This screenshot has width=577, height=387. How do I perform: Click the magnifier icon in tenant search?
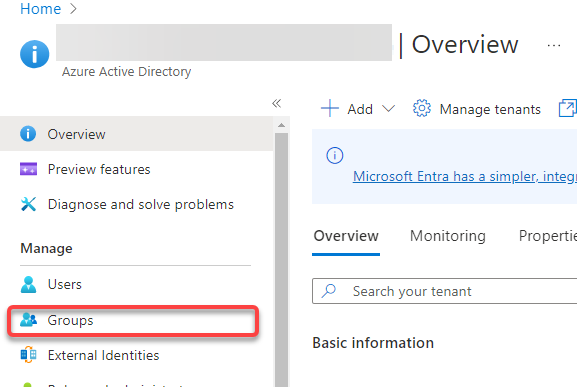(x=329, y=291)
